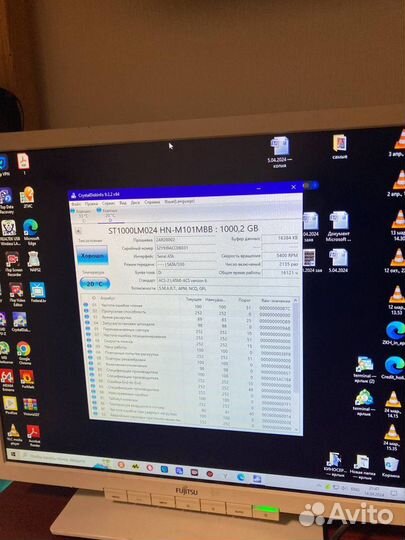Open the 5.04.2024 Word document icon
The height and width of the screenshot is (540, 405).
pyautogui.click(x=338, y=260)
